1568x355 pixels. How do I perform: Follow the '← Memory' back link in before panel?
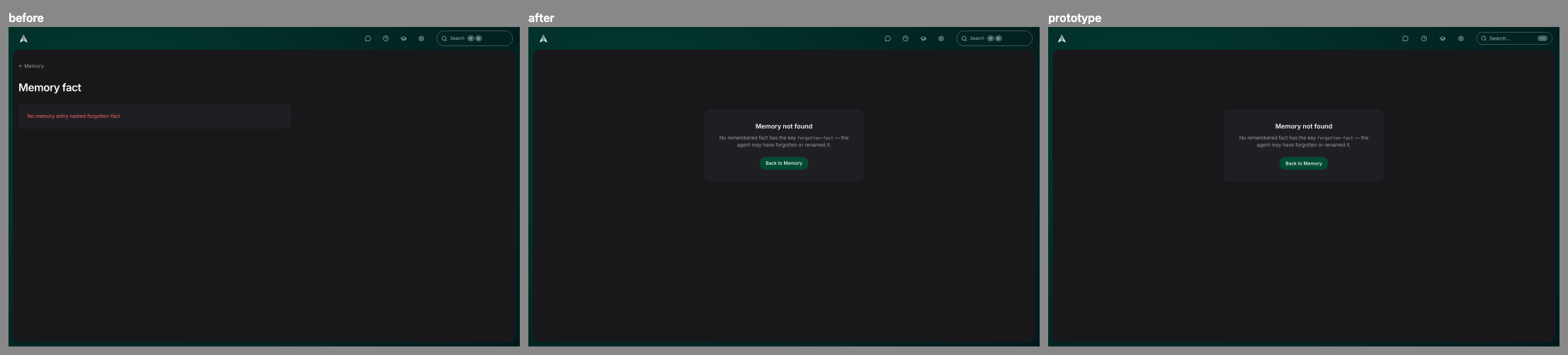point(31,66)
